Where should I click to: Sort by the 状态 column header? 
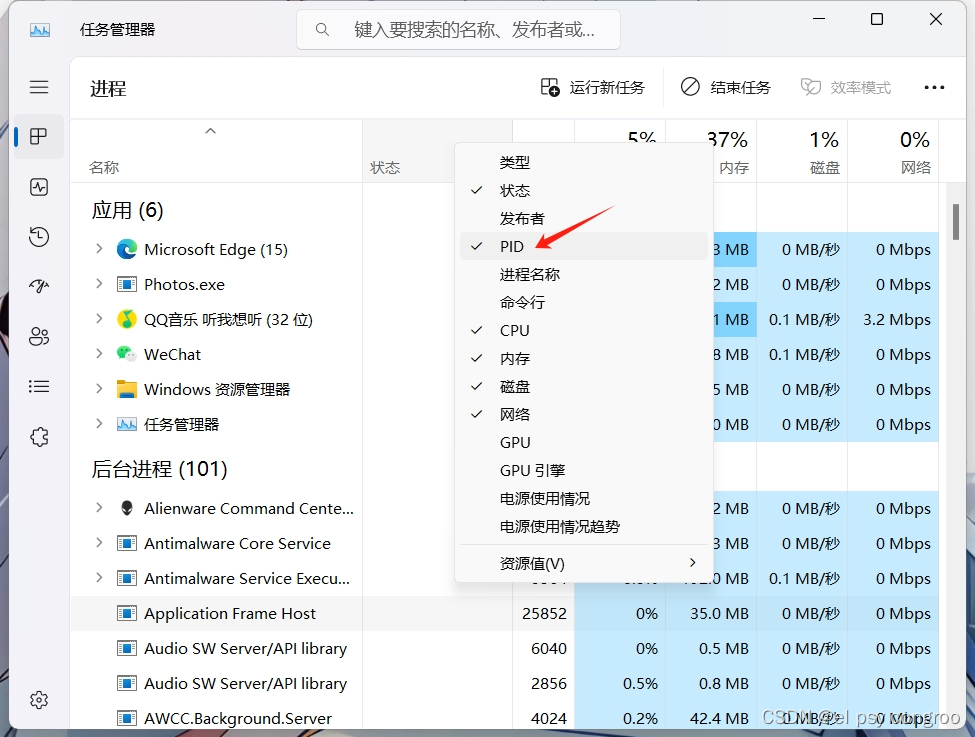pos(409,151)
